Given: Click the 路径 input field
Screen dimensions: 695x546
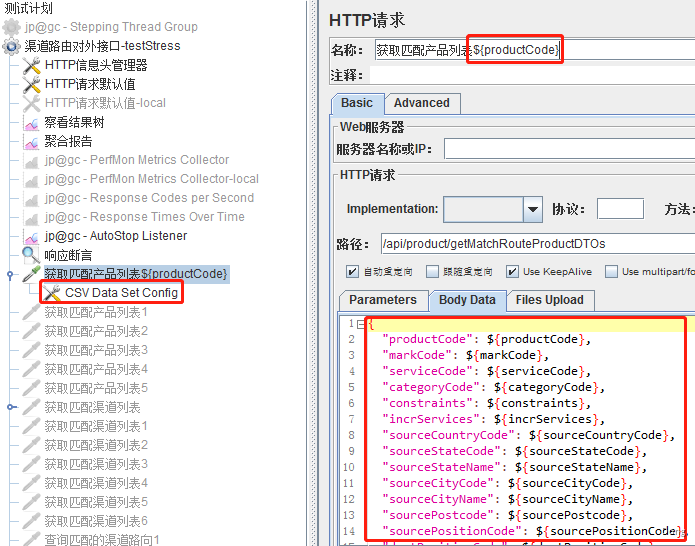Looking at the screenshot, I should click(536, 243).
